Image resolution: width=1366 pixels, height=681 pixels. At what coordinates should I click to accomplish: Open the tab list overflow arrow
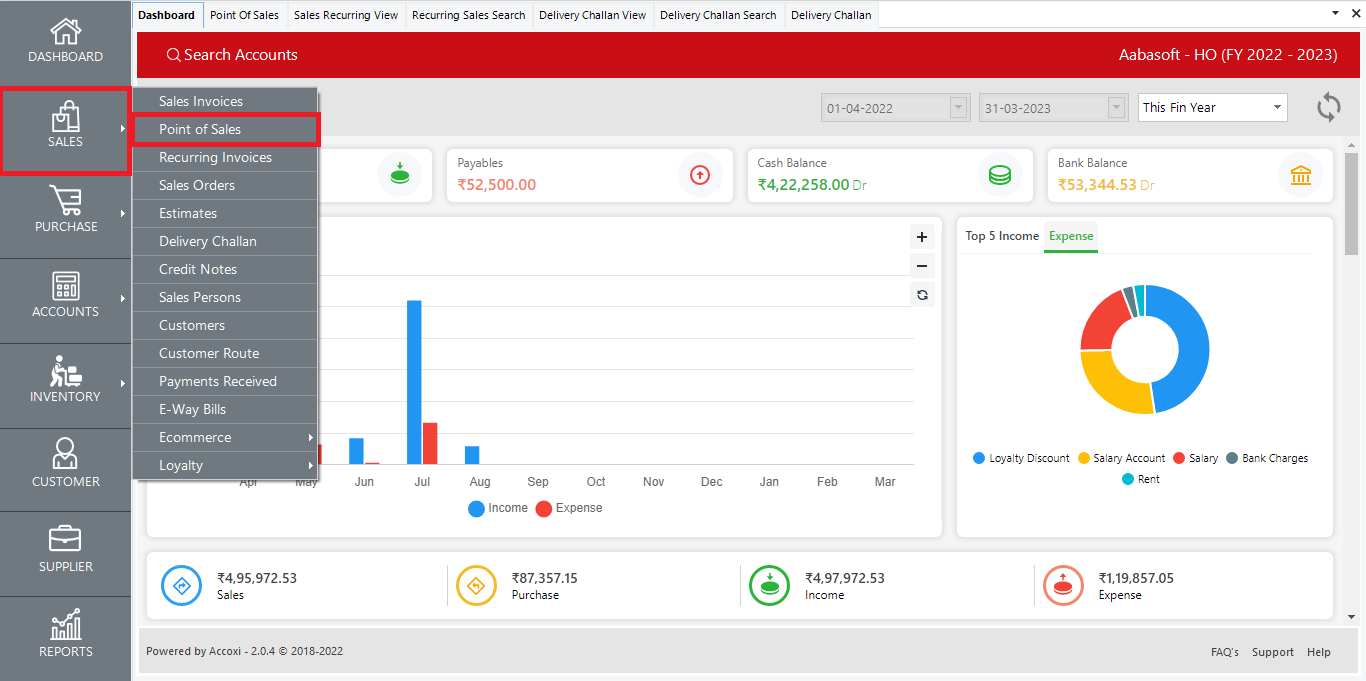pos(1335,13)
